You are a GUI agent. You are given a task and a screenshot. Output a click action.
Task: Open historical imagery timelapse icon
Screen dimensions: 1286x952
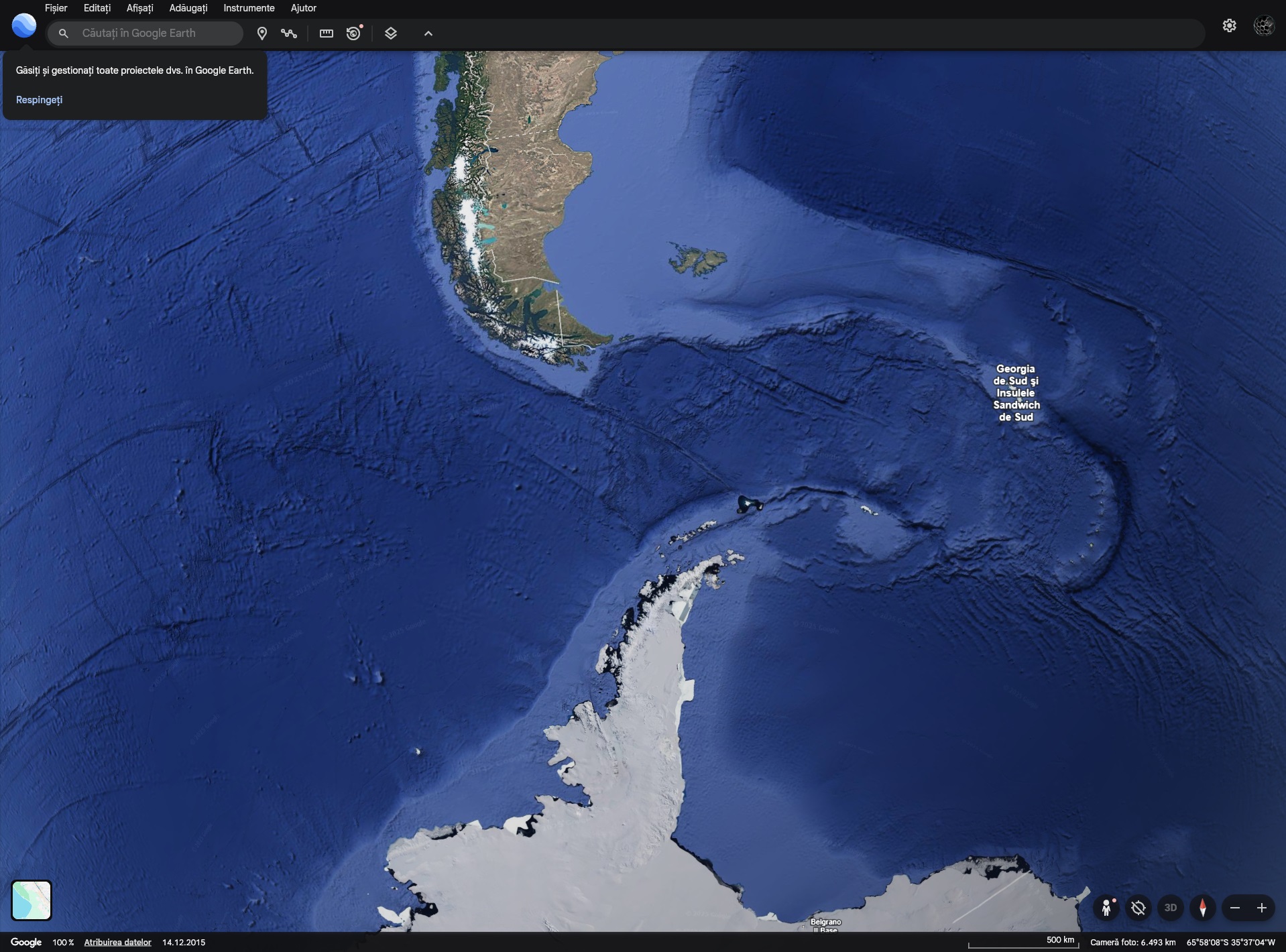[x=354, y=34]
